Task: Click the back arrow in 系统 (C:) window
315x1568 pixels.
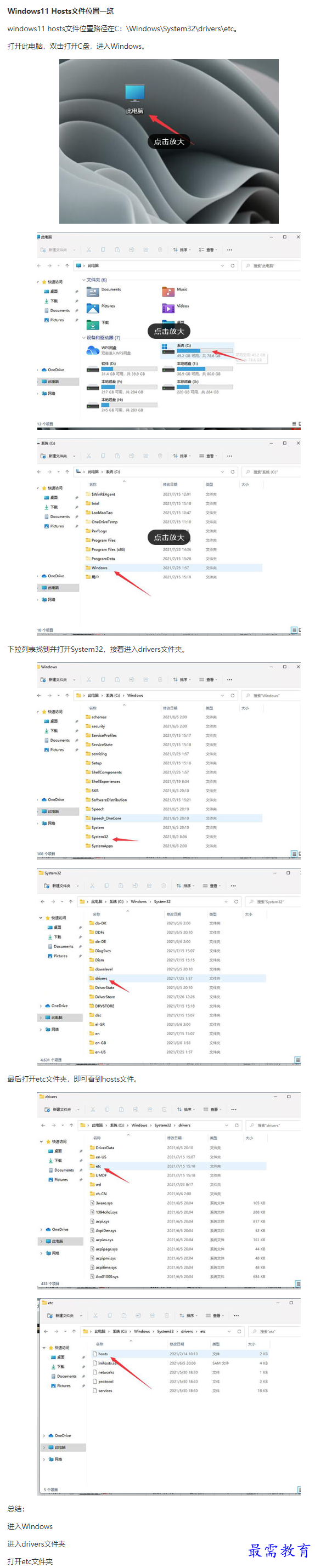Action: [x=40, y=471]
